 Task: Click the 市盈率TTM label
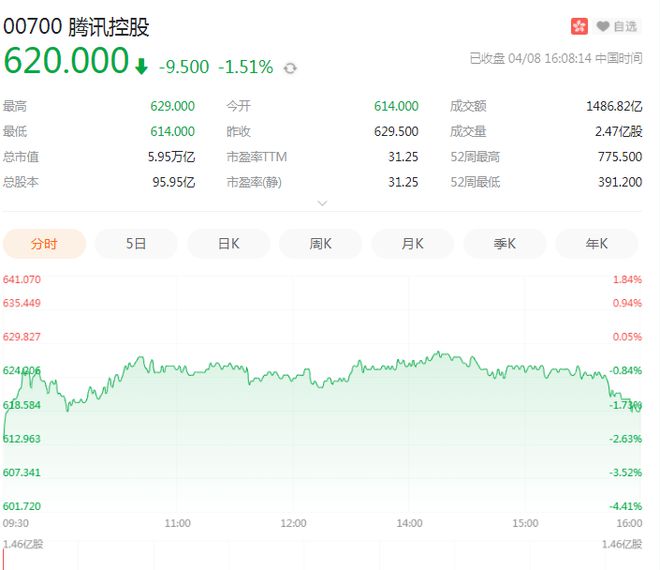coord(255,157)
